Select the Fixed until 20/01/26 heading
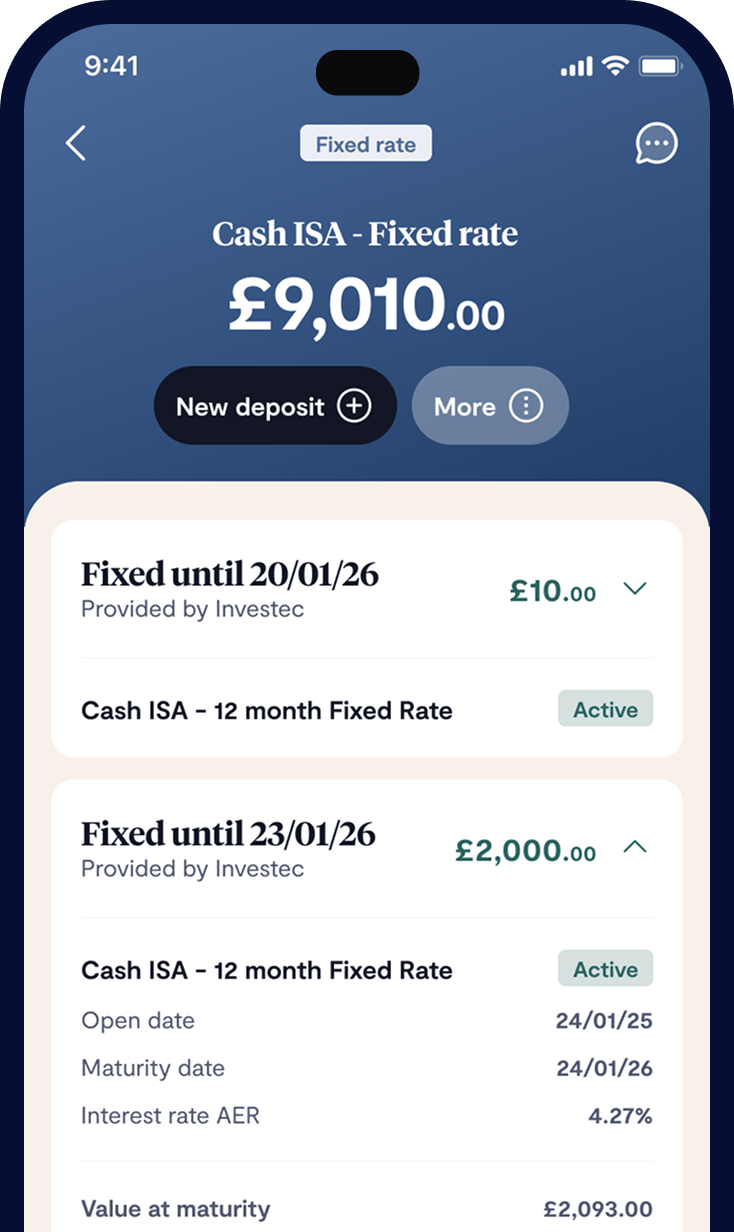This screenshot has height=1232, width=734. 230,575
